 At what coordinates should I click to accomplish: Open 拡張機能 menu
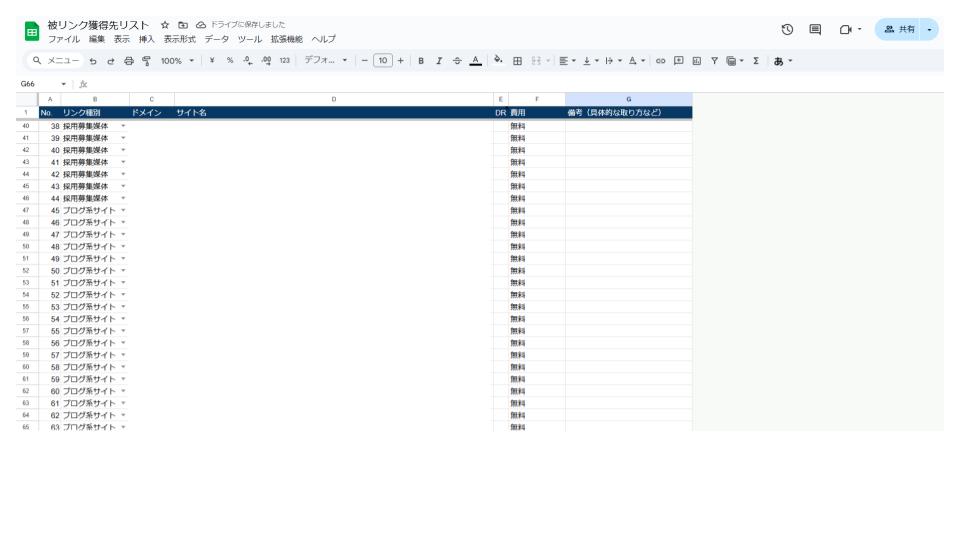point(287,39)
